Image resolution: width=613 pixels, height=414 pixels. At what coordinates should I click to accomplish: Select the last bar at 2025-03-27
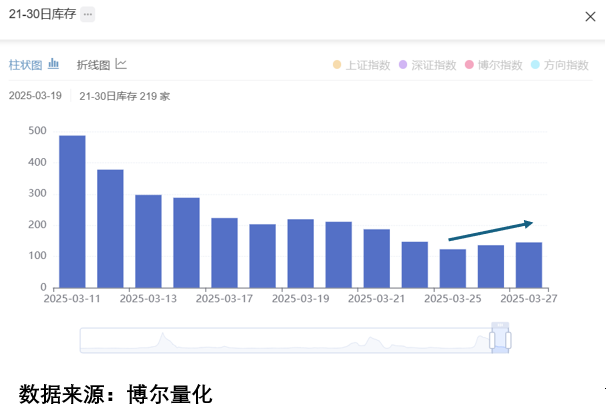pos(529,265)
